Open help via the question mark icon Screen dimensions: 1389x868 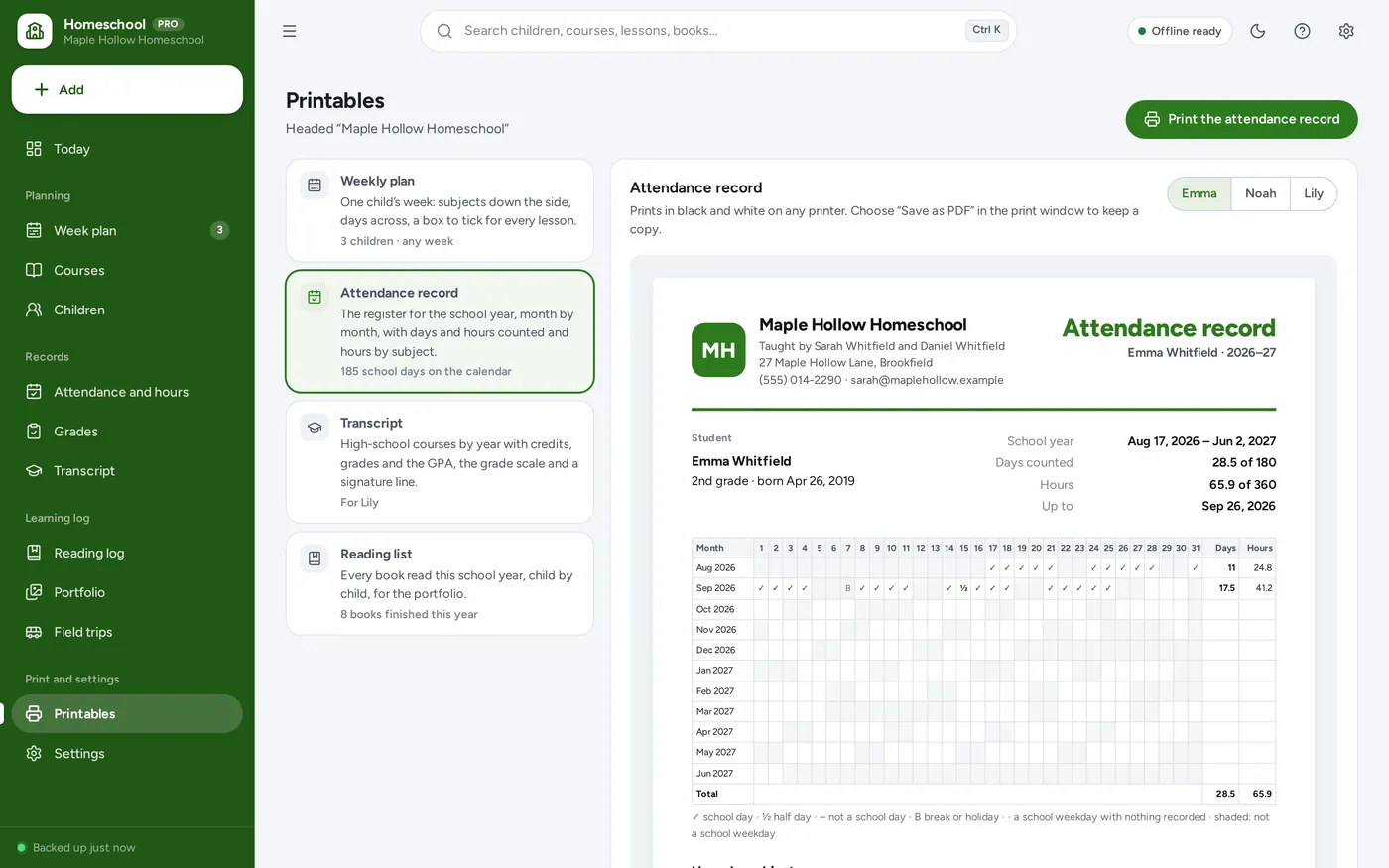(1303, 31)
